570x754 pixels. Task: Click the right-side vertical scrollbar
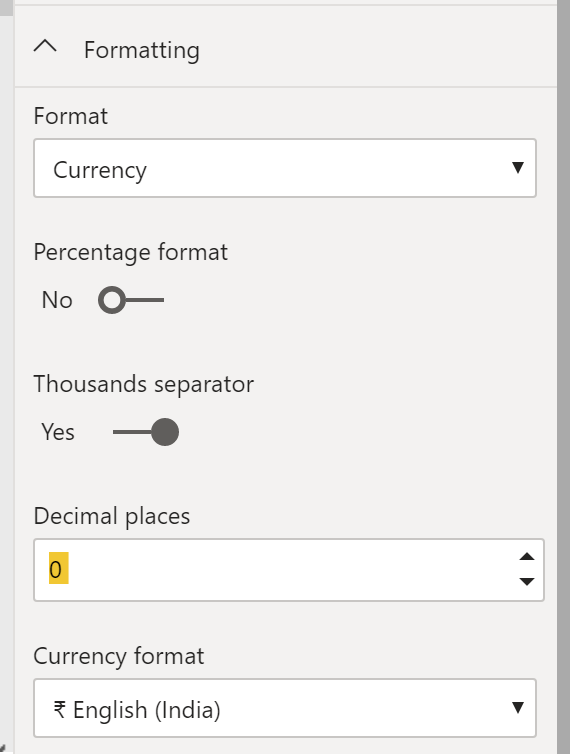coord(563,377)
